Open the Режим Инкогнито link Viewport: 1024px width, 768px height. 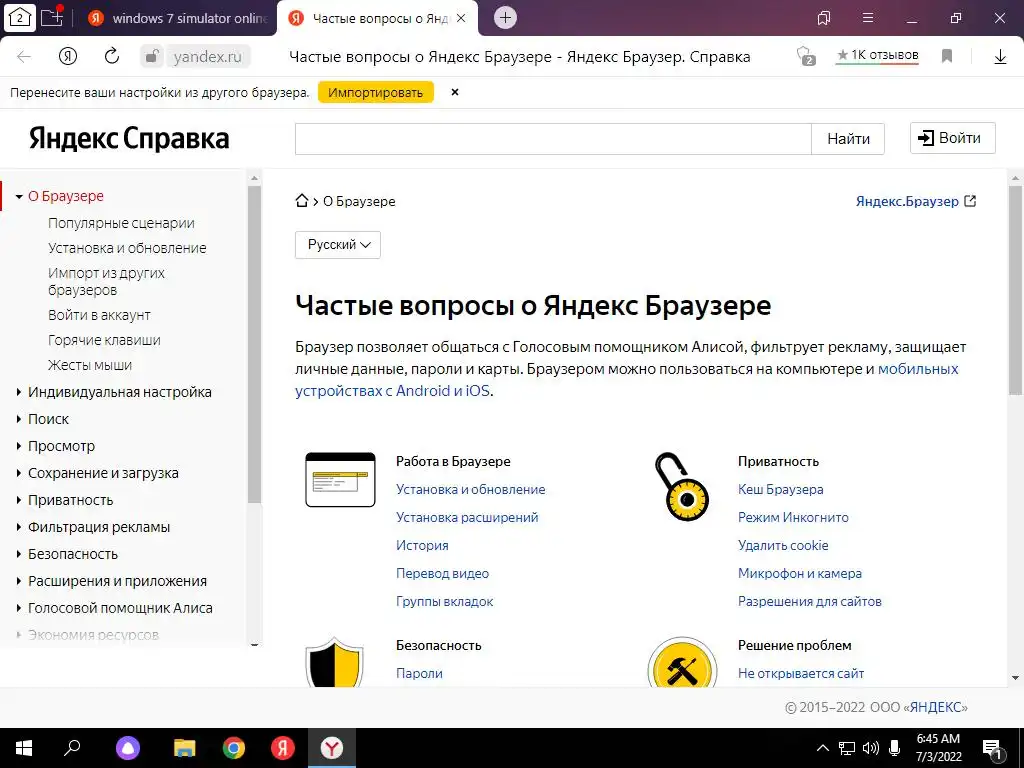793,517
